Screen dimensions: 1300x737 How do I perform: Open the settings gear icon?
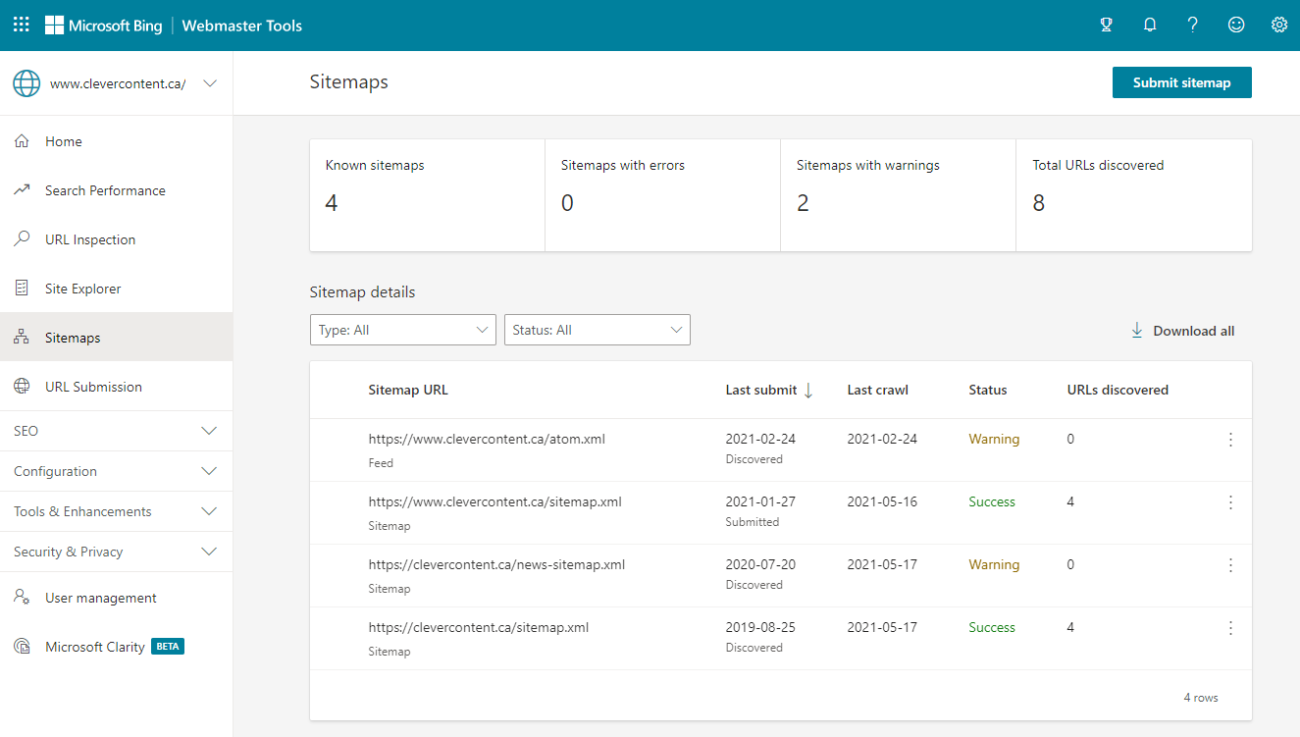click(x=1279, y=25)
